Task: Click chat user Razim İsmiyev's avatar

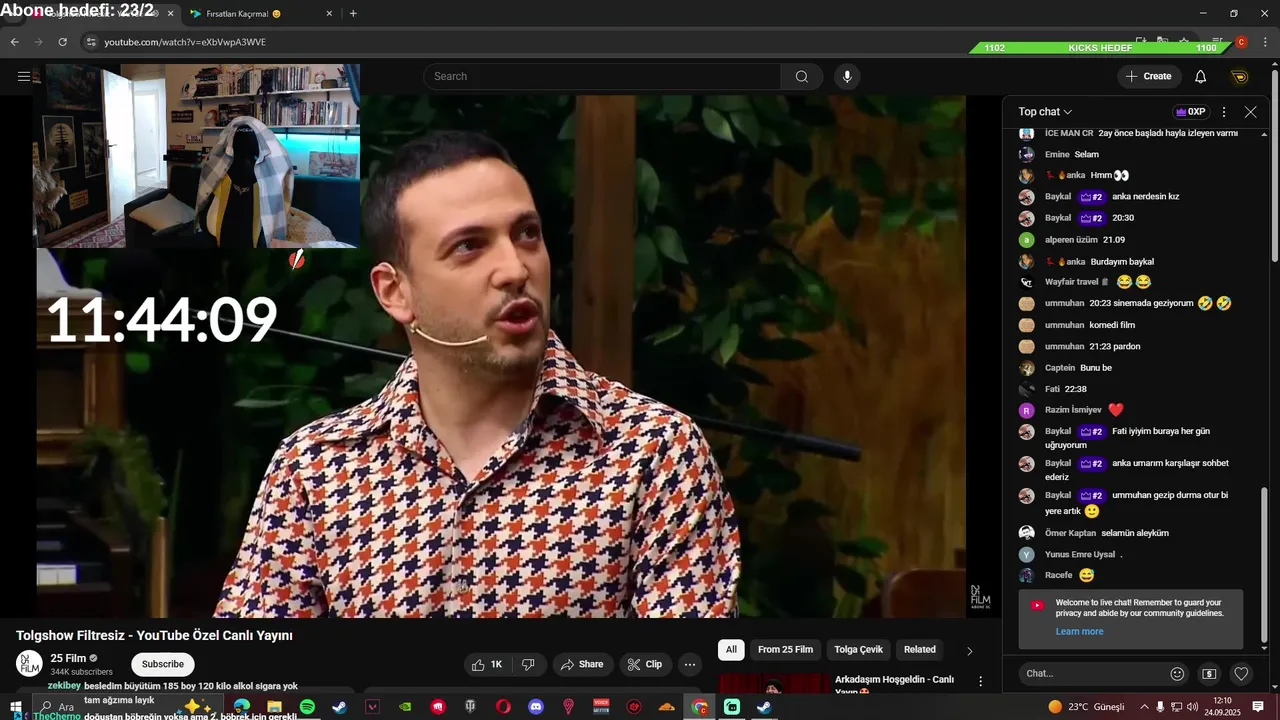Action: (1026, 410)
